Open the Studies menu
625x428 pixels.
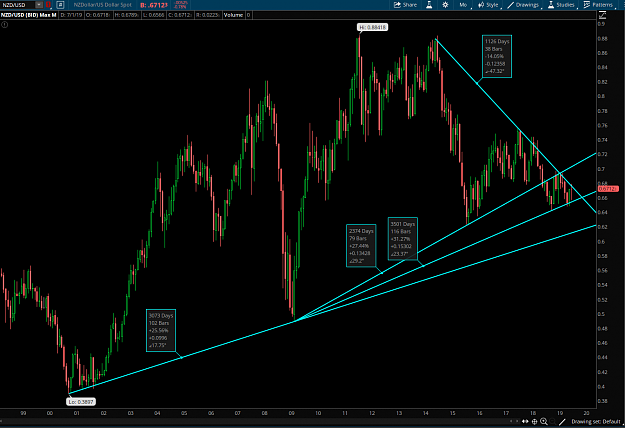[x=562, y=5]
